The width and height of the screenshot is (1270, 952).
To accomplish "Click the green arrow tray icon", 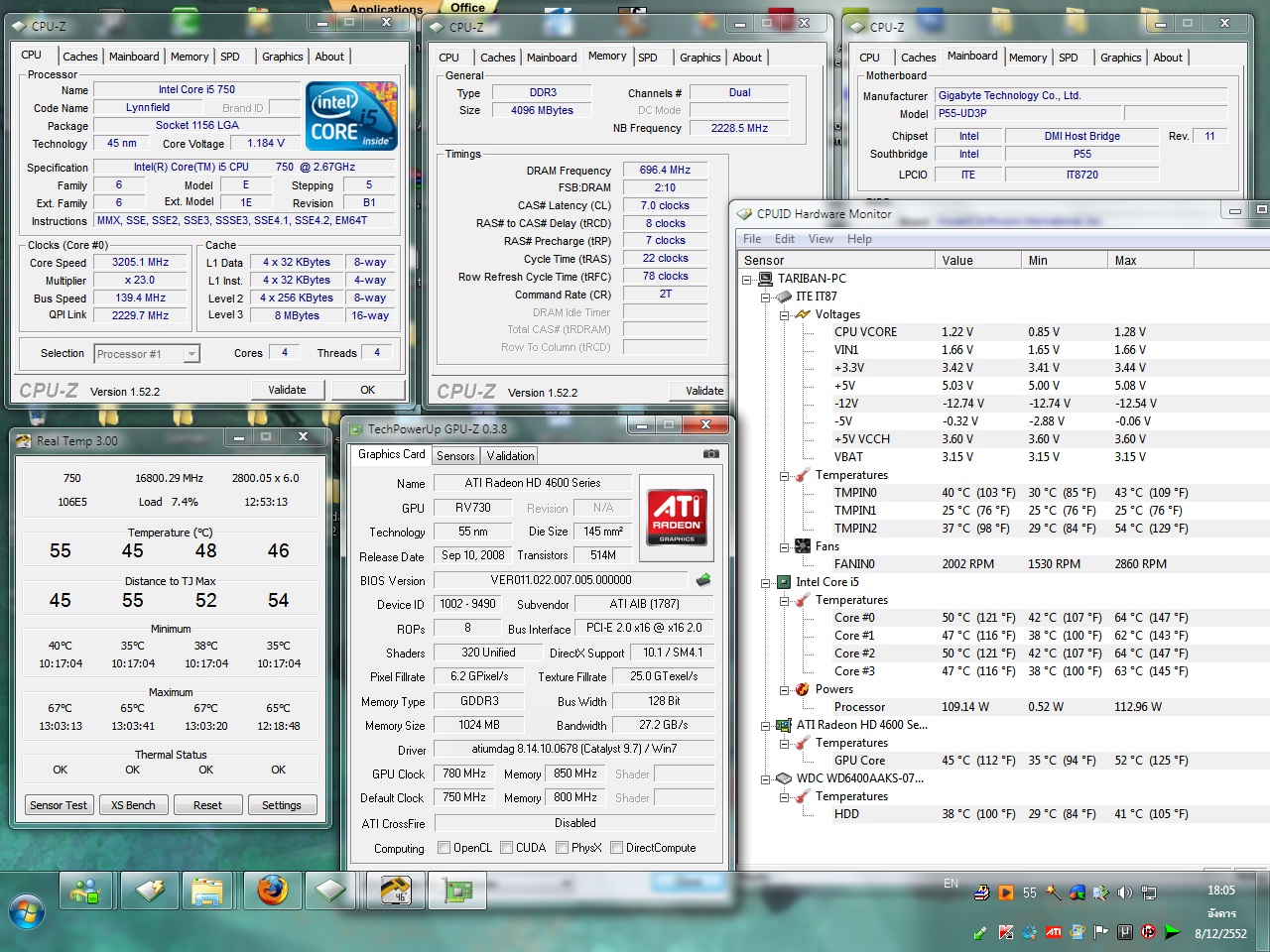I will pos(1173,932).
